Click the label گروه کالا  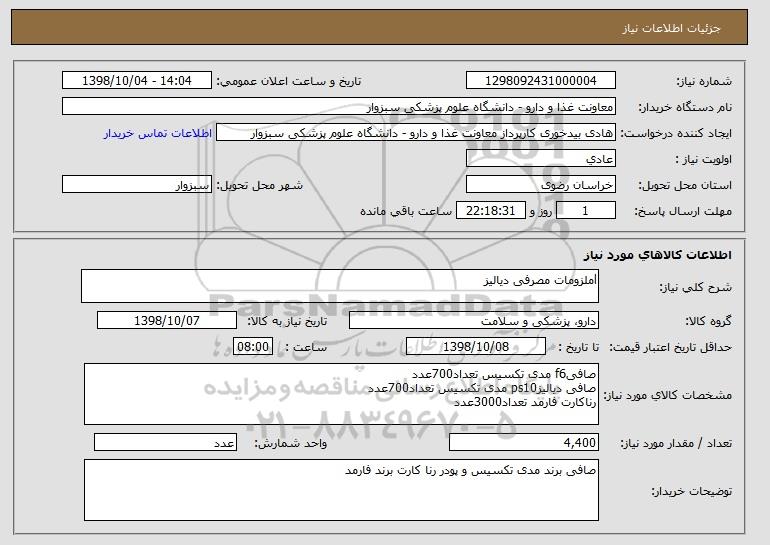click(708, 321)
